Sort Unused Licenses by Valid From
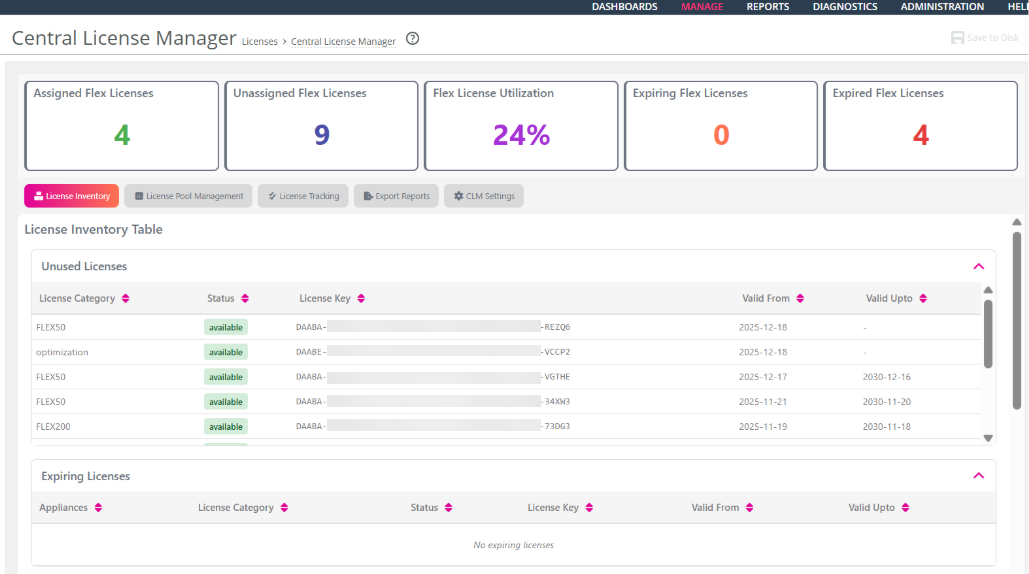The image size is (1029, 574). [800, 298]
